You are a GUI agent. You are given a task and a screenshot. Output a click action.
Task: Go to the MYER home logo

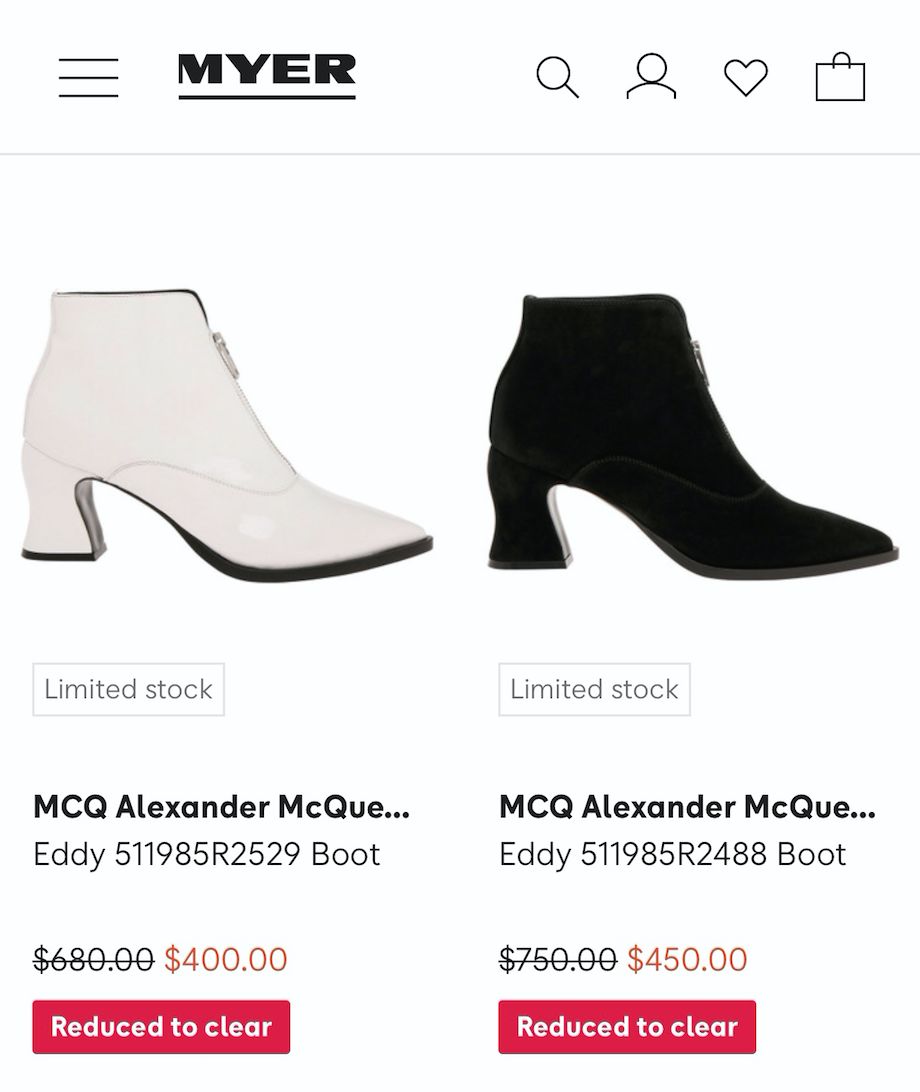pyautogui.click(x=266, y=75)
